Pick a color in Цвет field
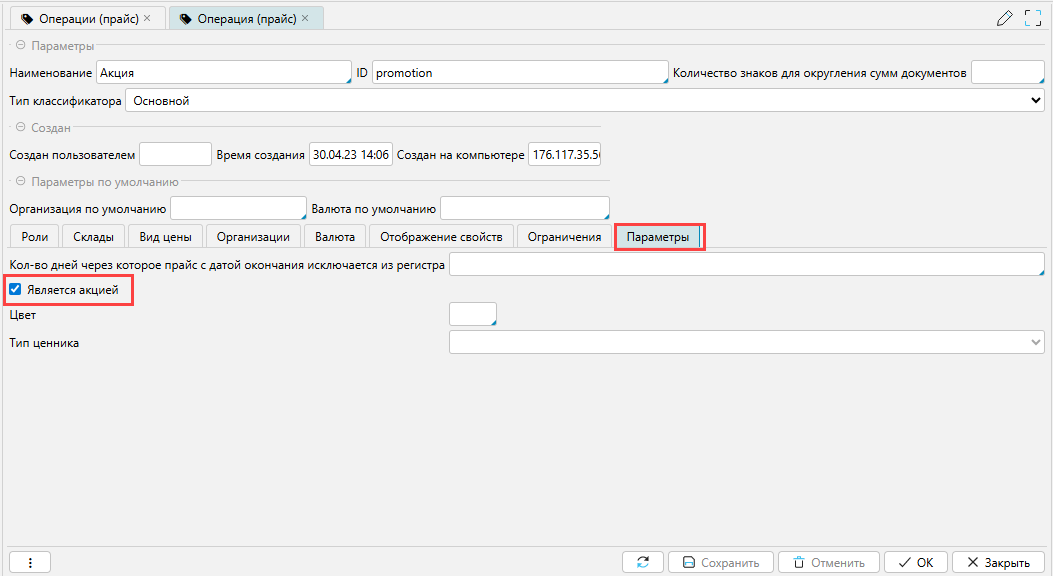This screenshot has width=1053, height=576. click(472, 314)
